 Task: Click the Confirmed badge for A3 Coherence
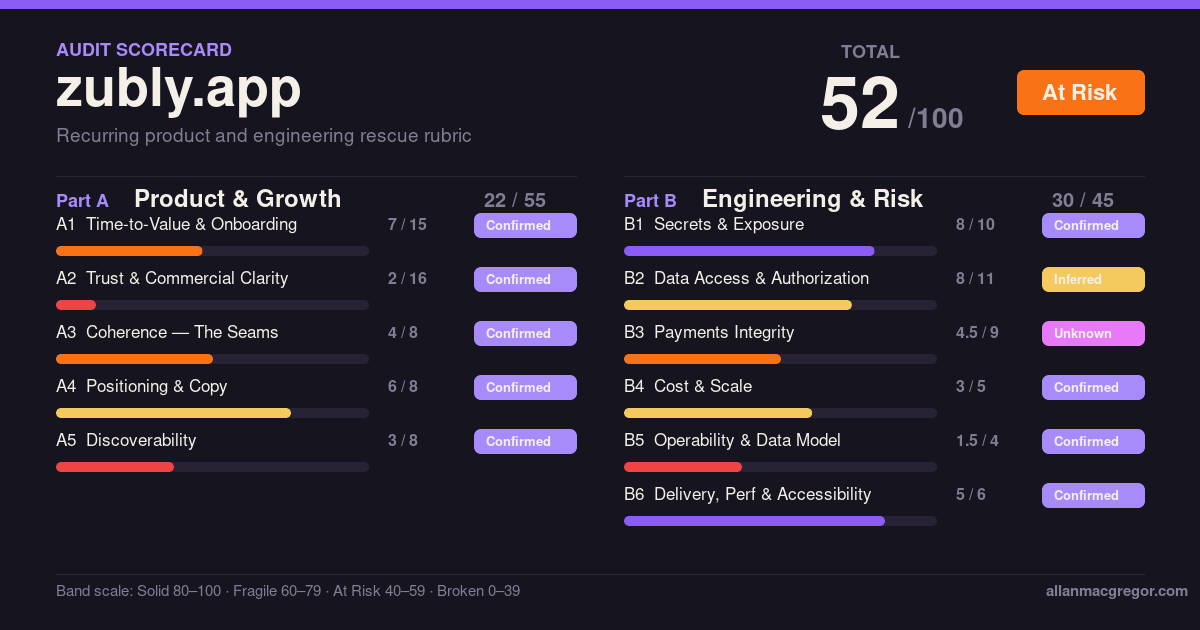[x=525, y=333]
